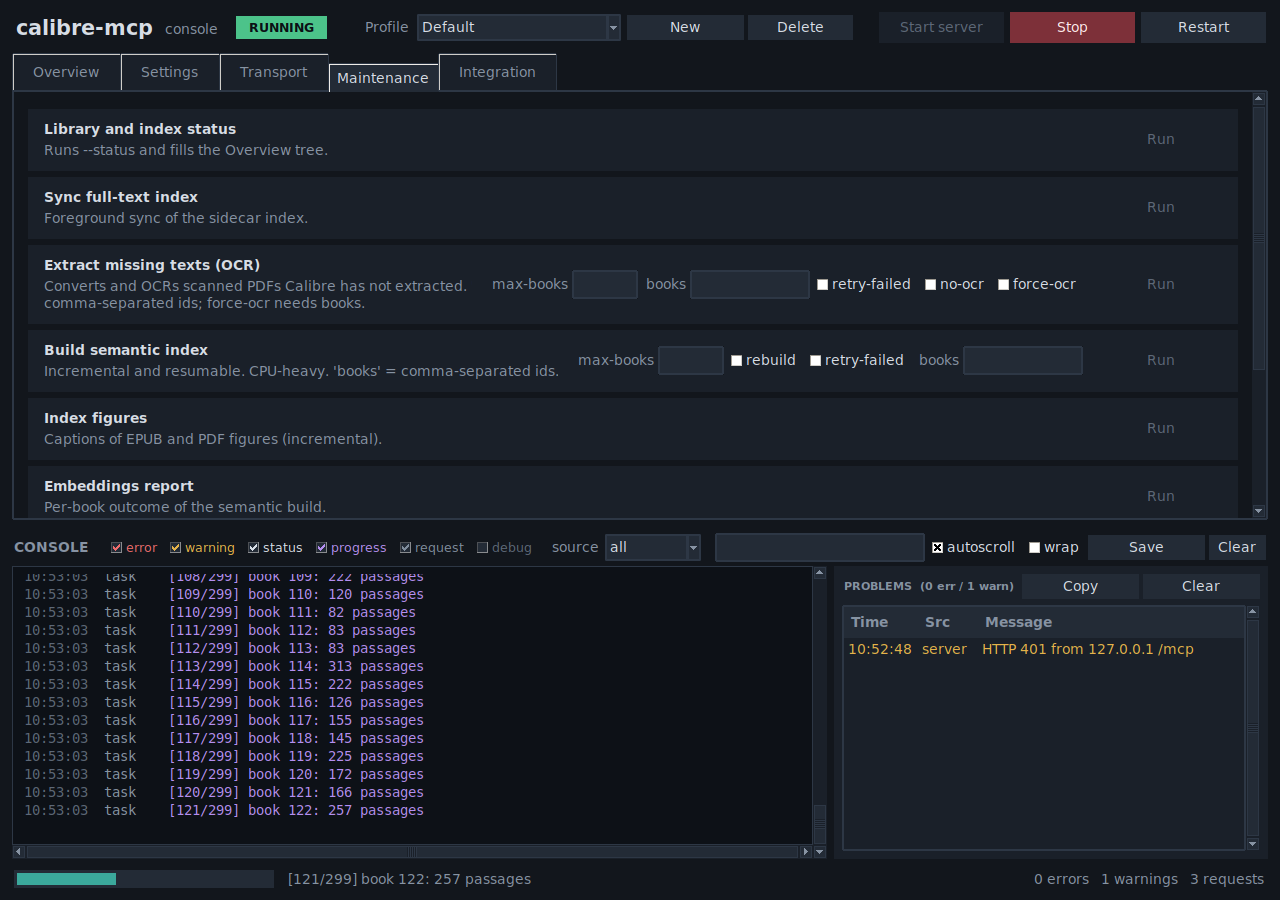
Task: Open the Profile dropdown showing Default
Action: tap(519, 27)
